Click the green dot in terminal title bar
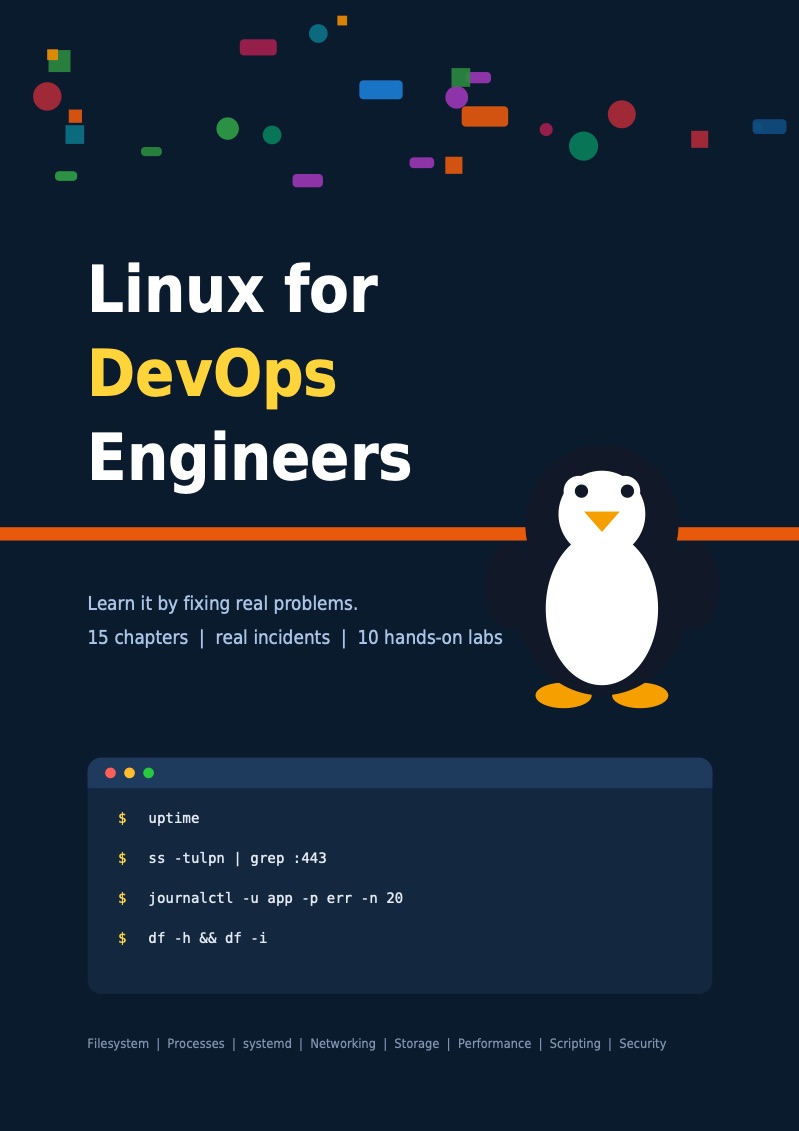Image resolution: width=799 pixels, height=1131 pixels. pos(149,773)
